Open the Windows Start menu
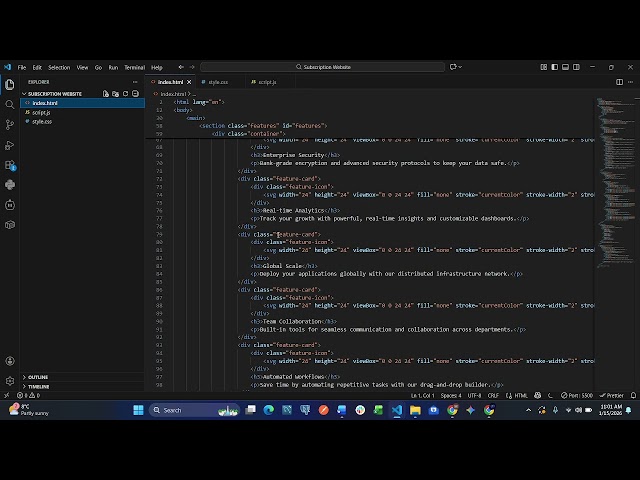Viewport: 640px width, 480px height. tap(138, 410)
